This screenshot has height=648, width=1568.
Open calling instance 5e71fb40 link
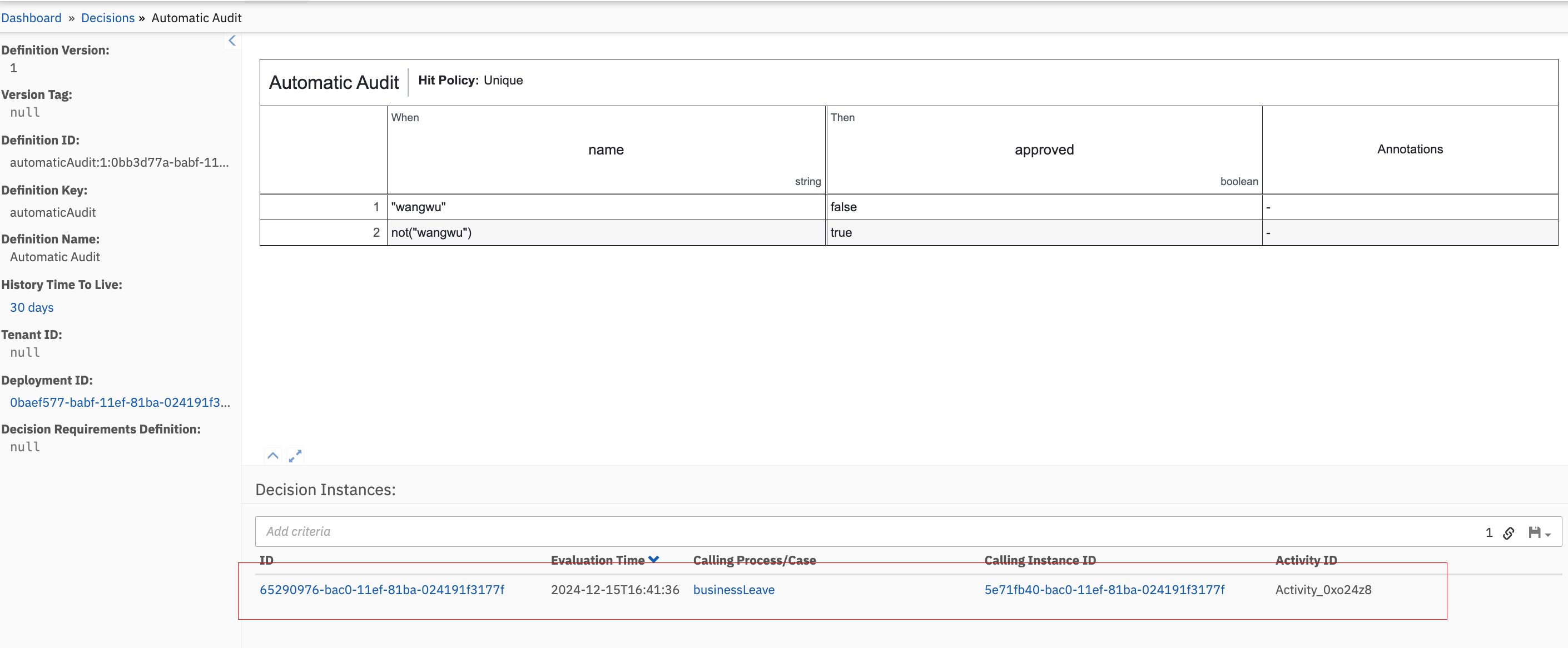tap(1104, 589)
